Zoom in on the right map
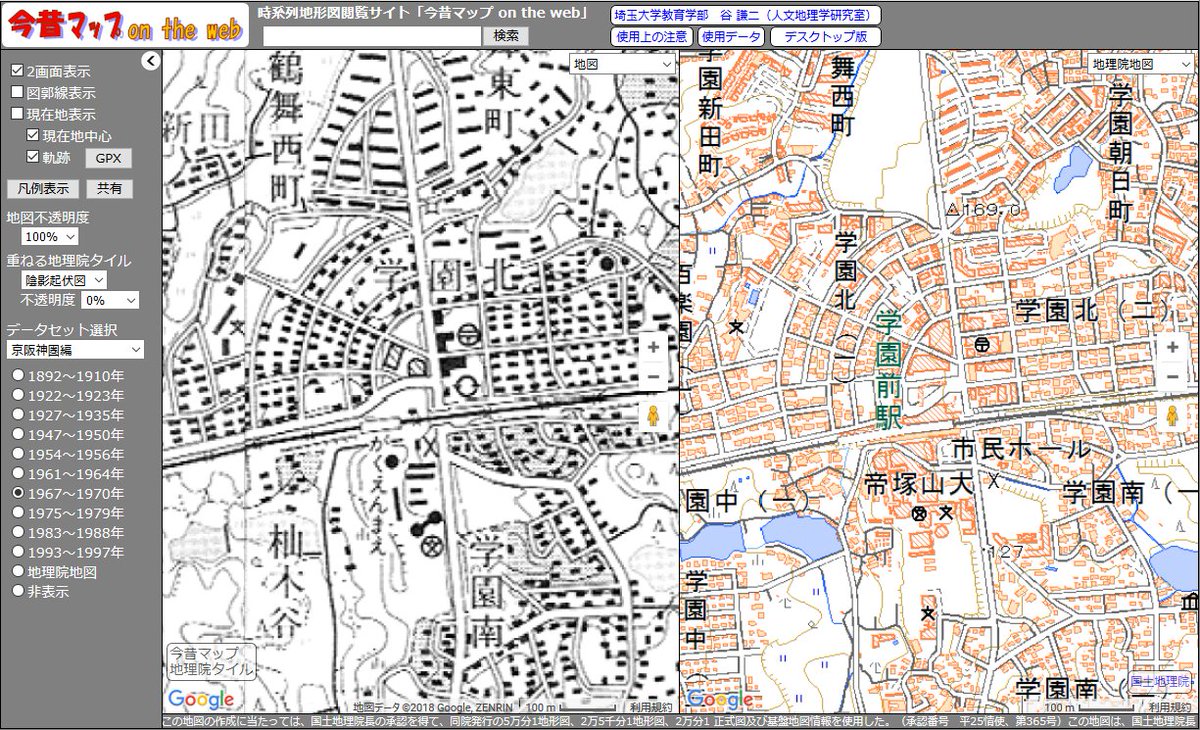 (x=1172, y=347)
